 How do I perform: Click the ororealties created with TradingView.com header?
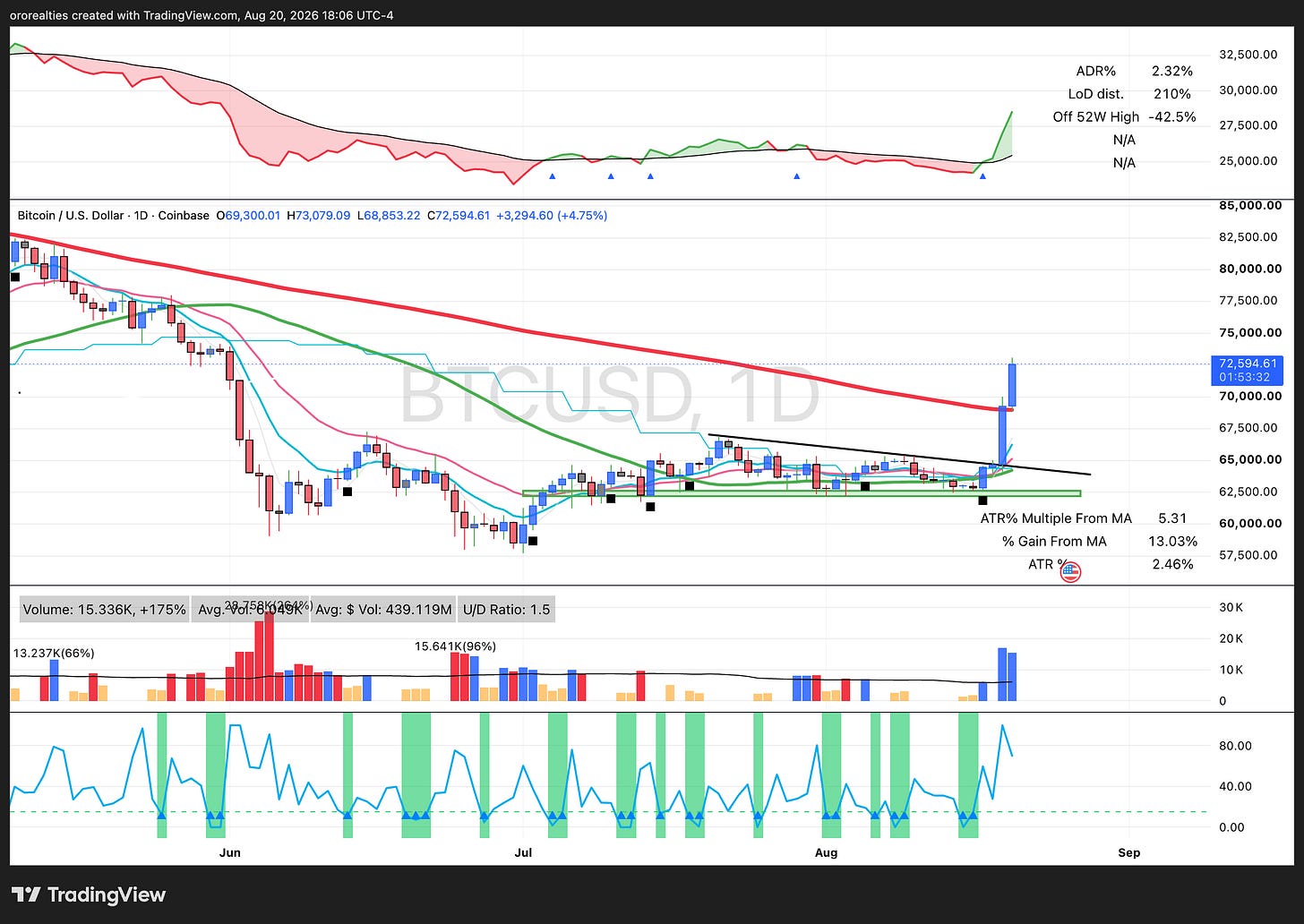pyautogui.click(x=202, y=15)
